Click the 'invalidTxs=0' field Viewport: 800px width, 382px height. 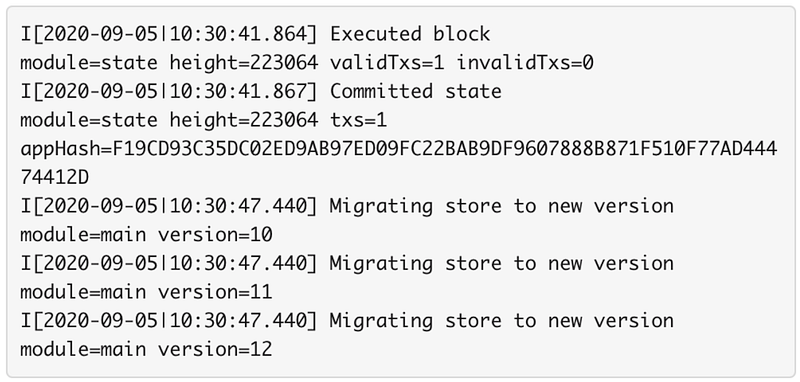524,63
